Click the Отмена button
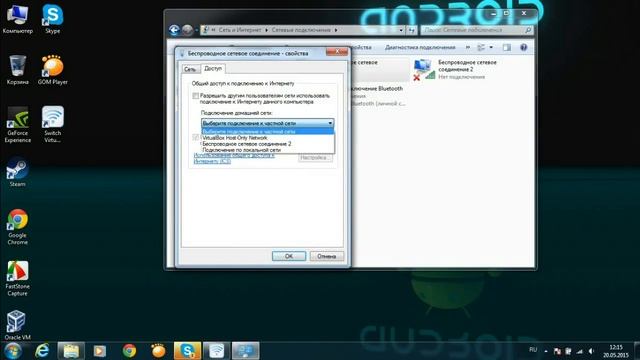 (x=327, y=256)
